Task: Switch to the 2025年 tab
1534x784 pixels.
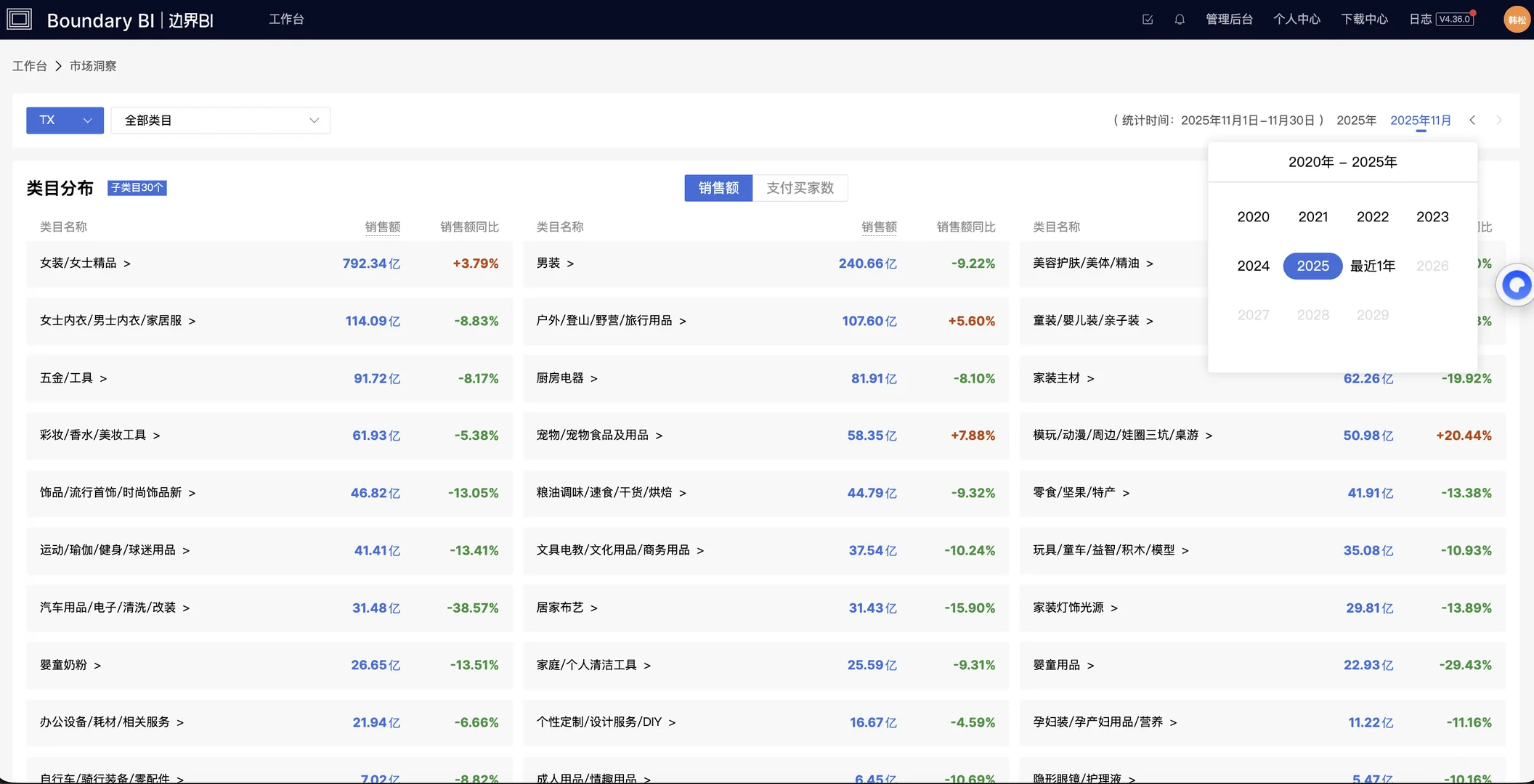Action: pos(1356,120)
